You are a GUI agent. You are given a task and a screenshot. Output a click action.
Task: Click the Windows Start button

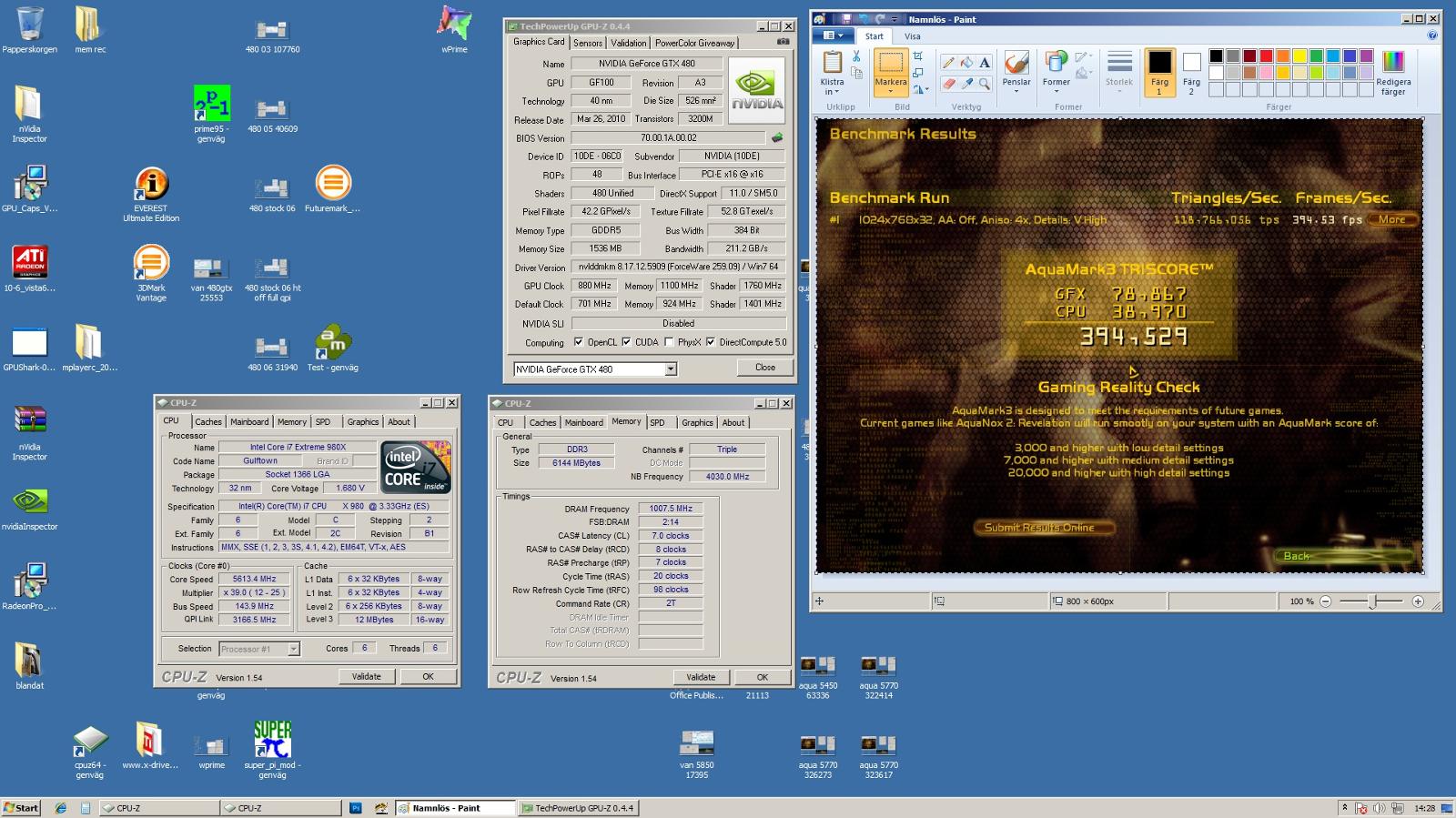click(21, 808)
